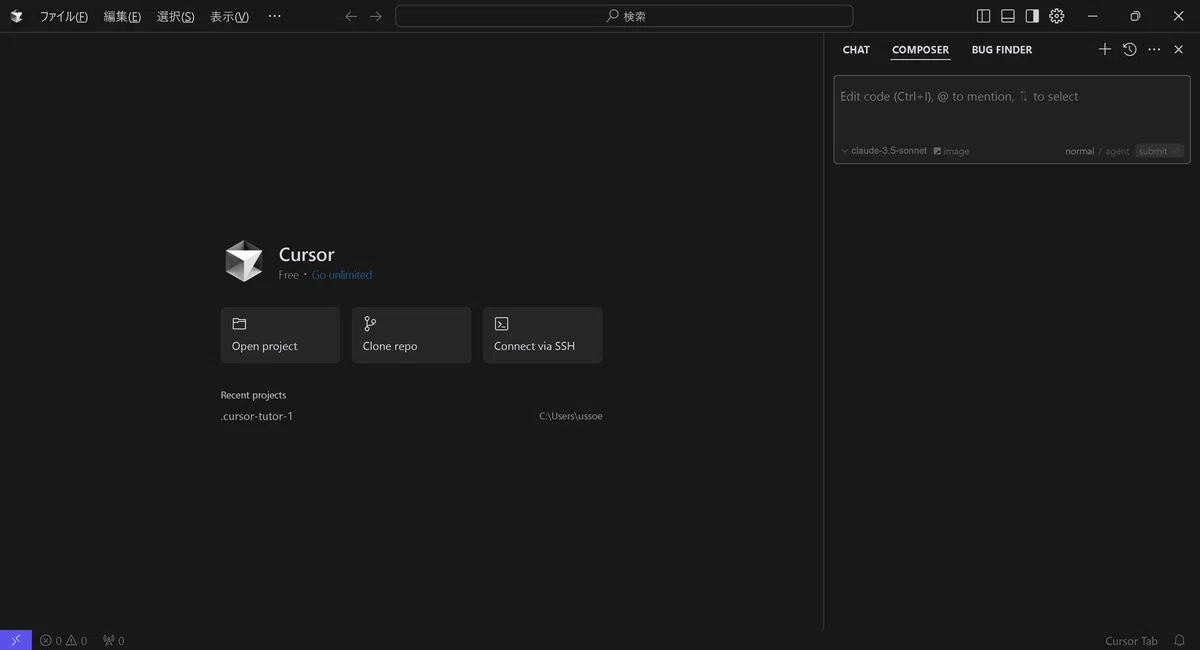
Task: Create new composer with plus icon
Action: tap(1105, 49)
